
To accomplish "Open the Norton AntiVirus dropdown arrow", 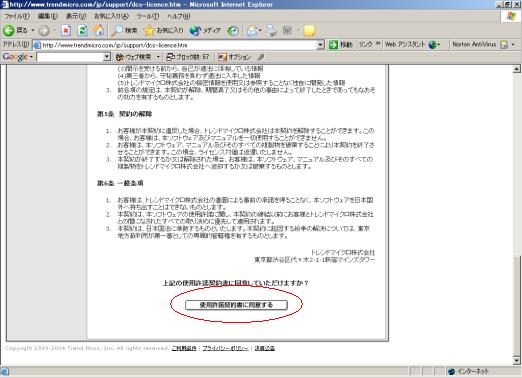I will pyautogui.click(x=513, y=44).
